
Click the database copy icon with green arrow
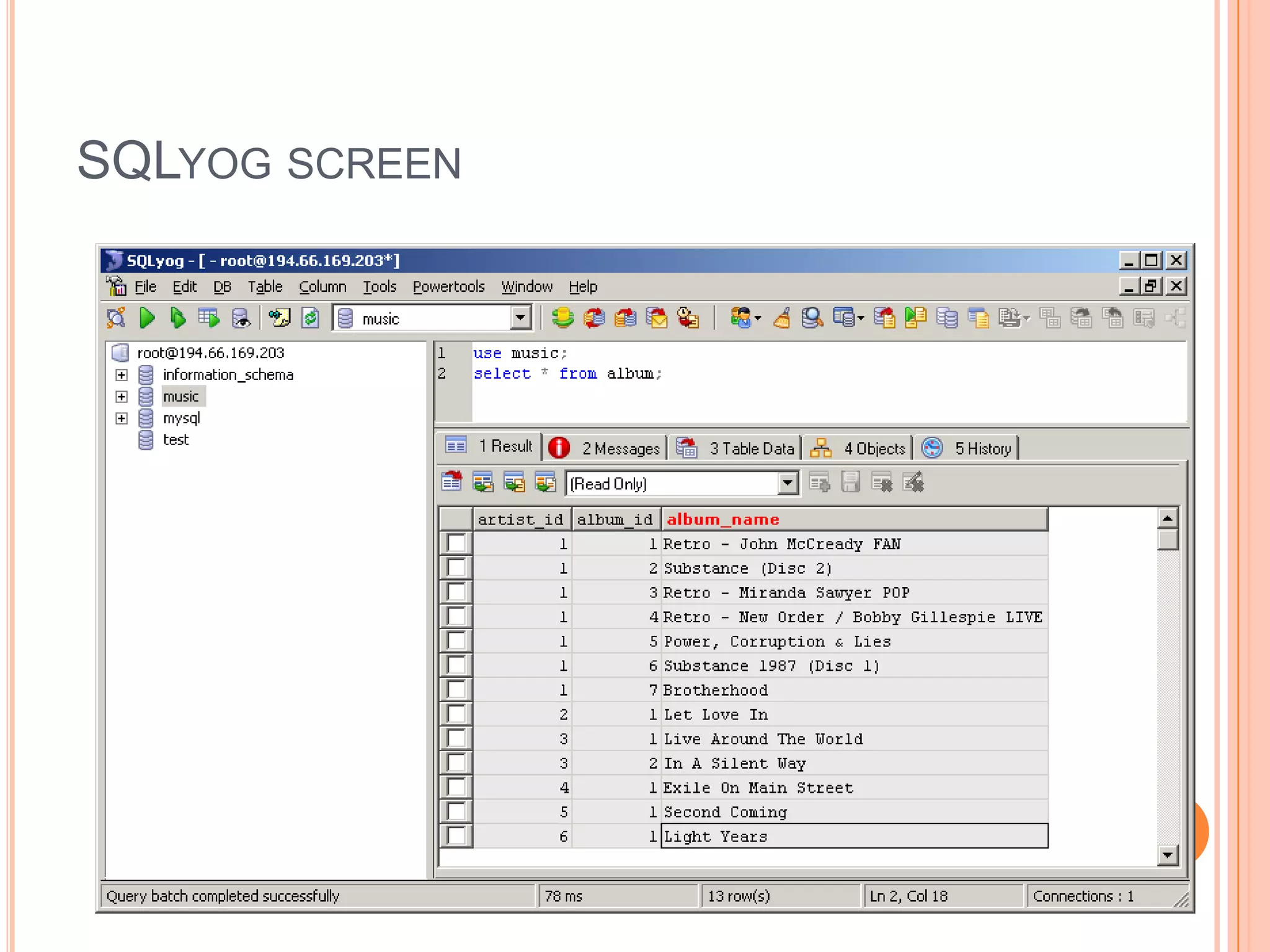coord(916,318)
